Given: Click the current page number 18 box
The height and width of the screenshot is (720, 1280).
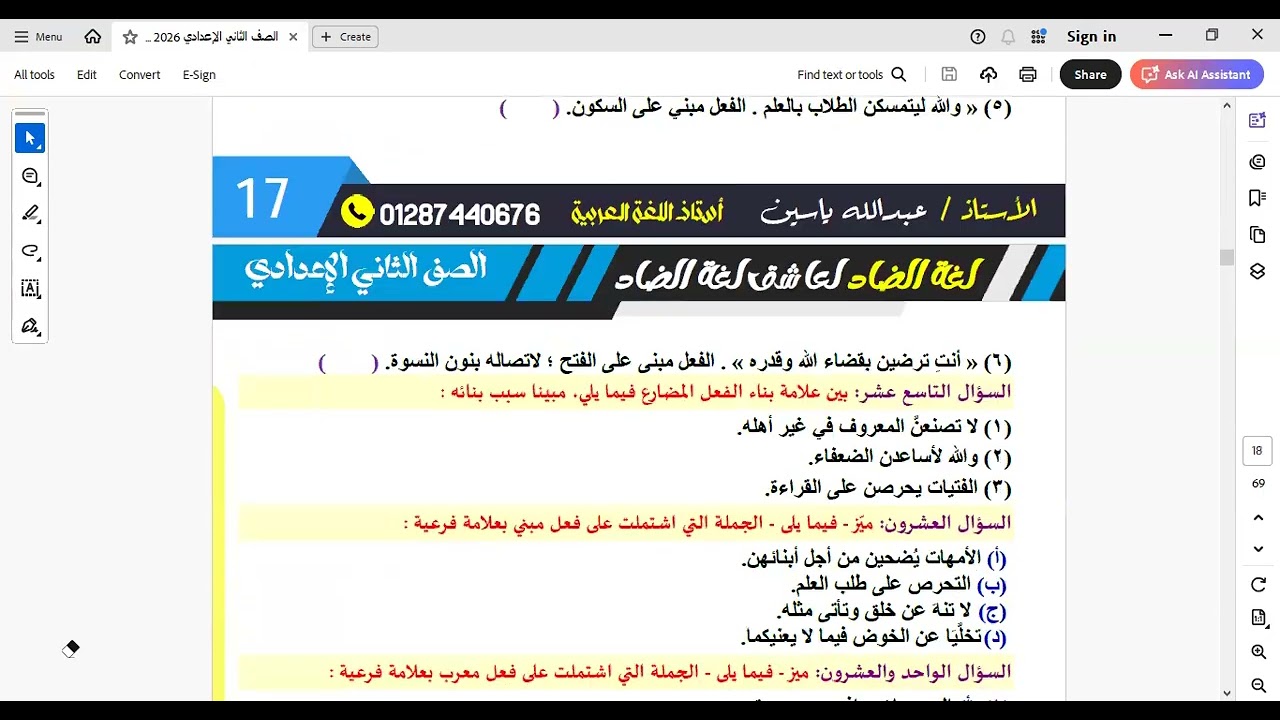Looking at the screenshot, I should [x=1258, y=451].
